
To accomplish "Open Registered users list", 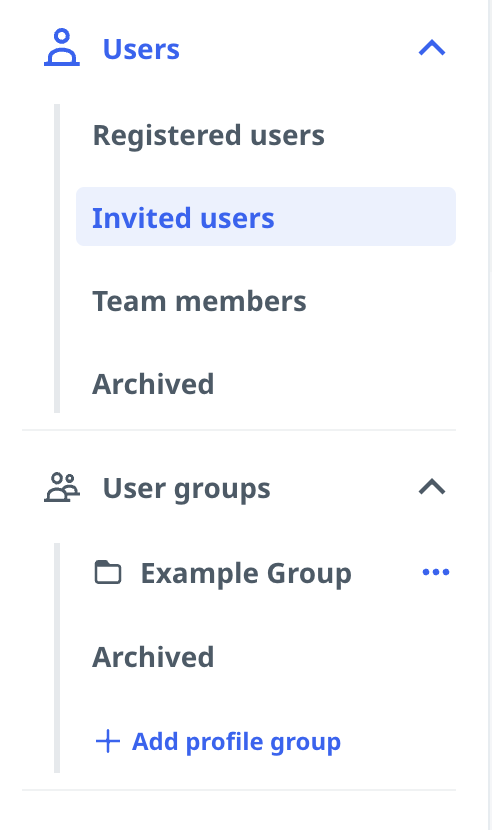I will (209, 135).
